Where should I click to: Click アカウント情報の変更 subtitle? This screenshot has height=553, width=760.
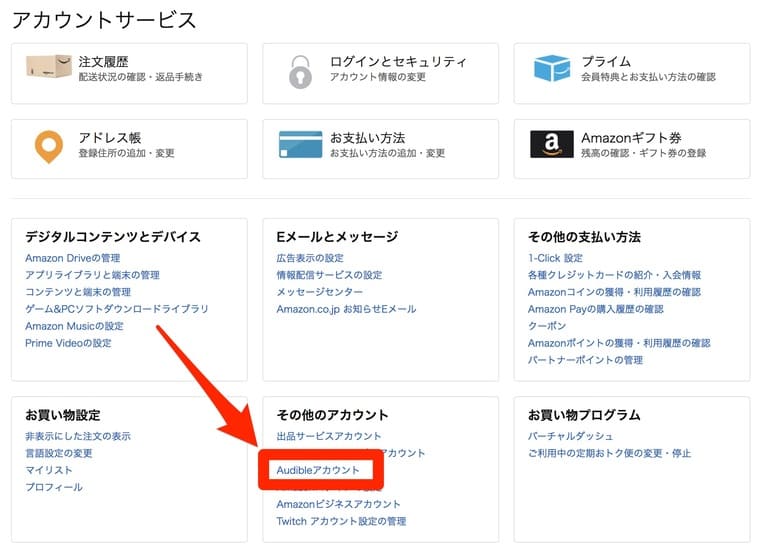tap(378, 77)
